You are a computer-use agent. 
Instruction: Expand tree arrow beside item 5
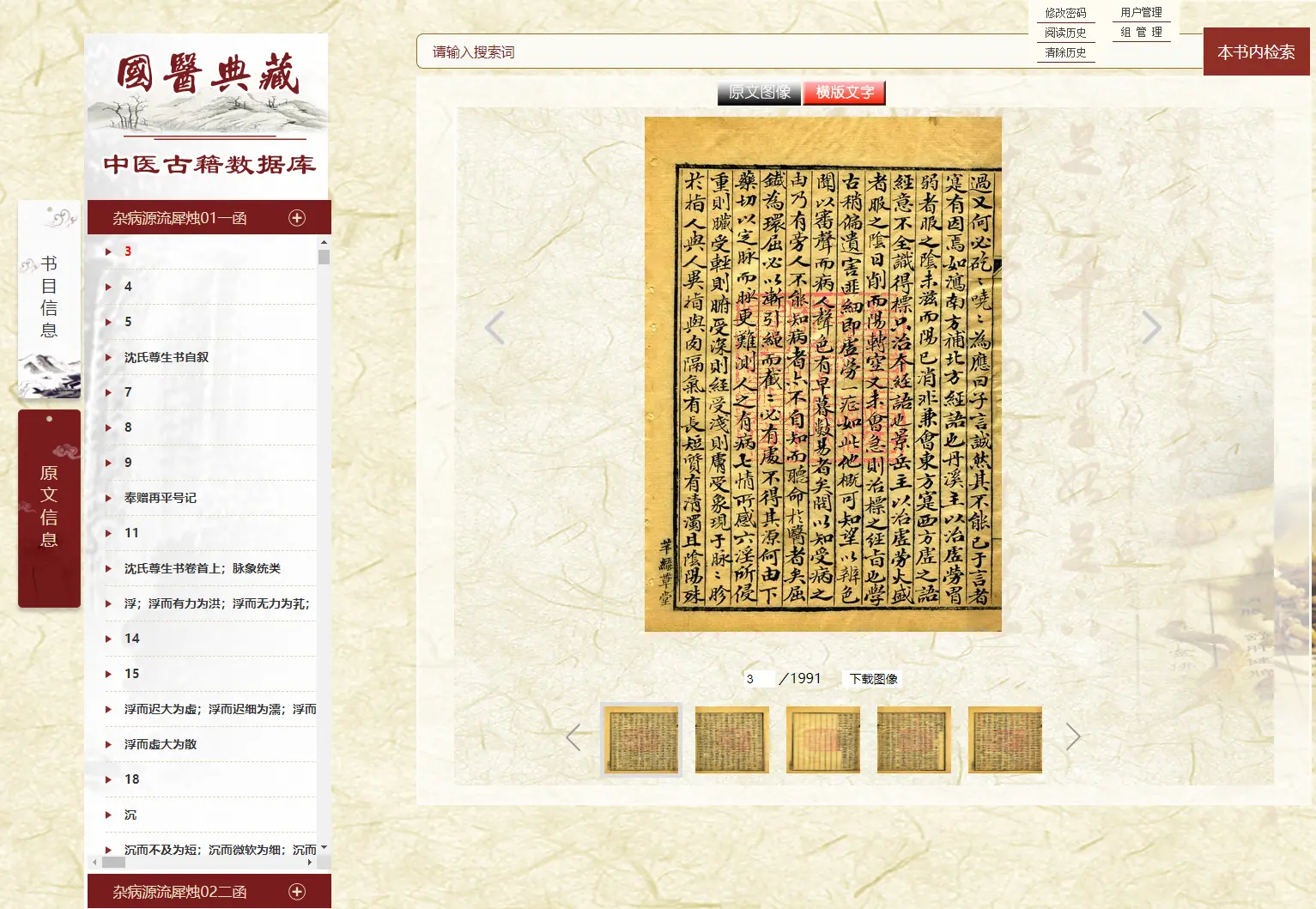(x=109, y=322)
